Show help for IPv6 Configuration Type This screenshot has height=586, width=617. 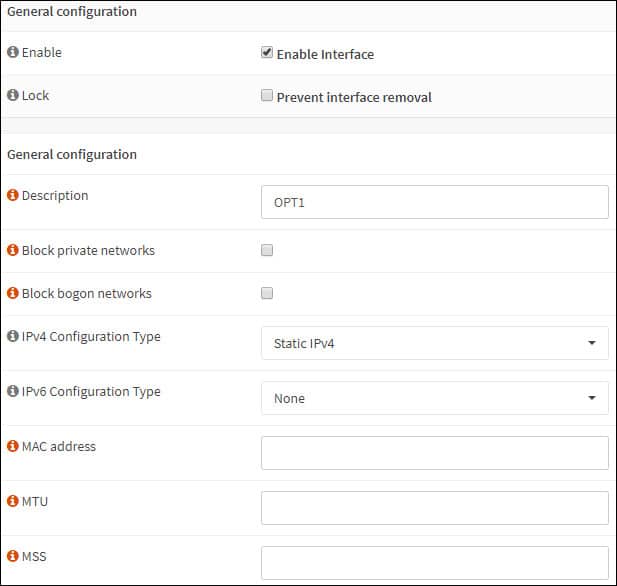pyautogui.click(x=13, y=392)
